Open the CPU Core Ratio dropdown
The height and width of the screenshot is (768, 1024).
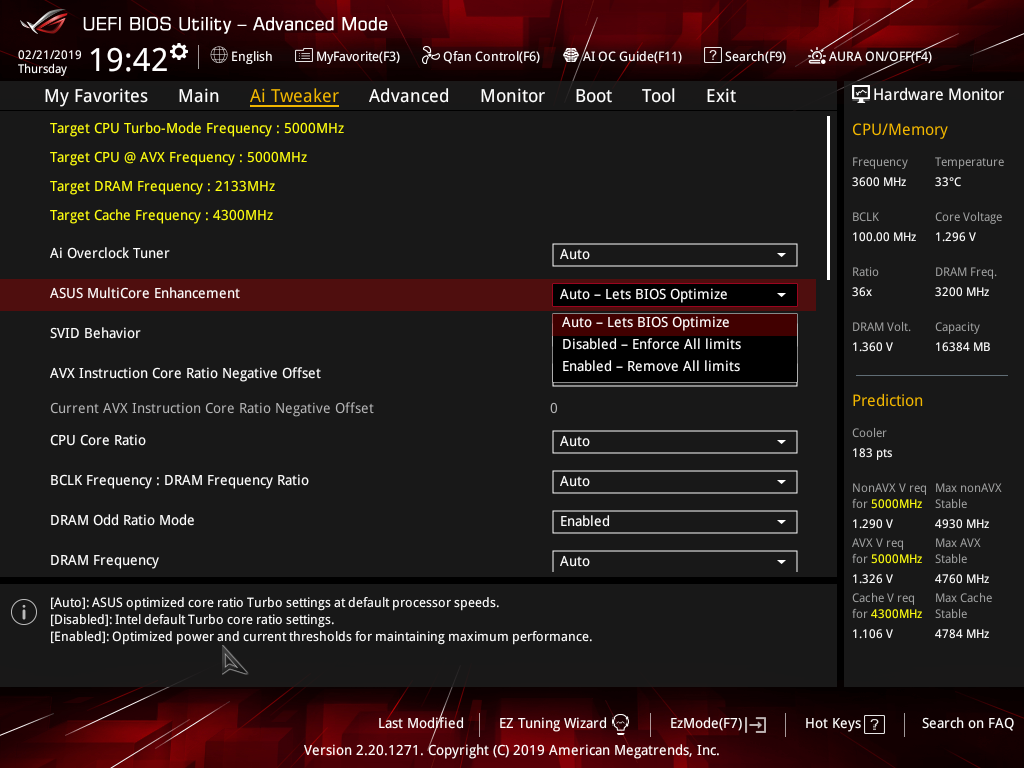tap(674, 442)
